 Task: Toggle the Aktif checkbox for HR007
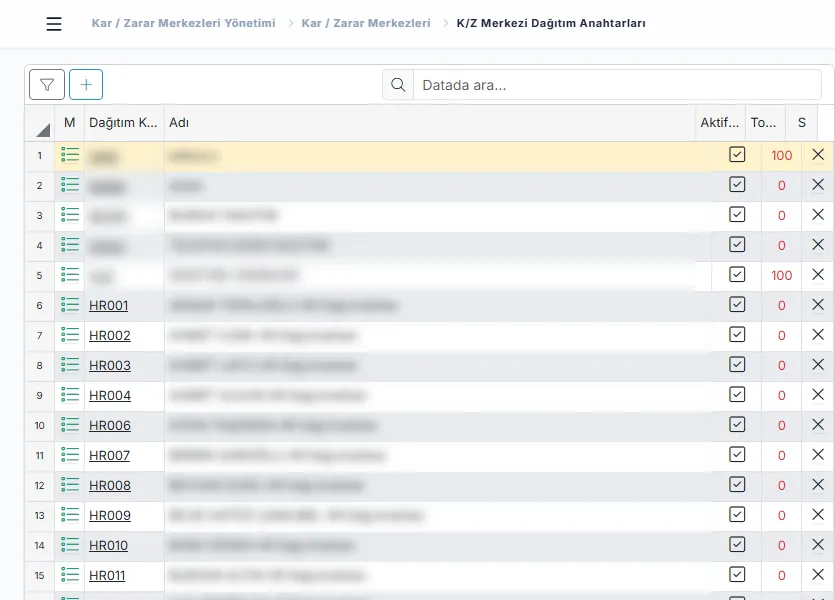tap(737, 455)
